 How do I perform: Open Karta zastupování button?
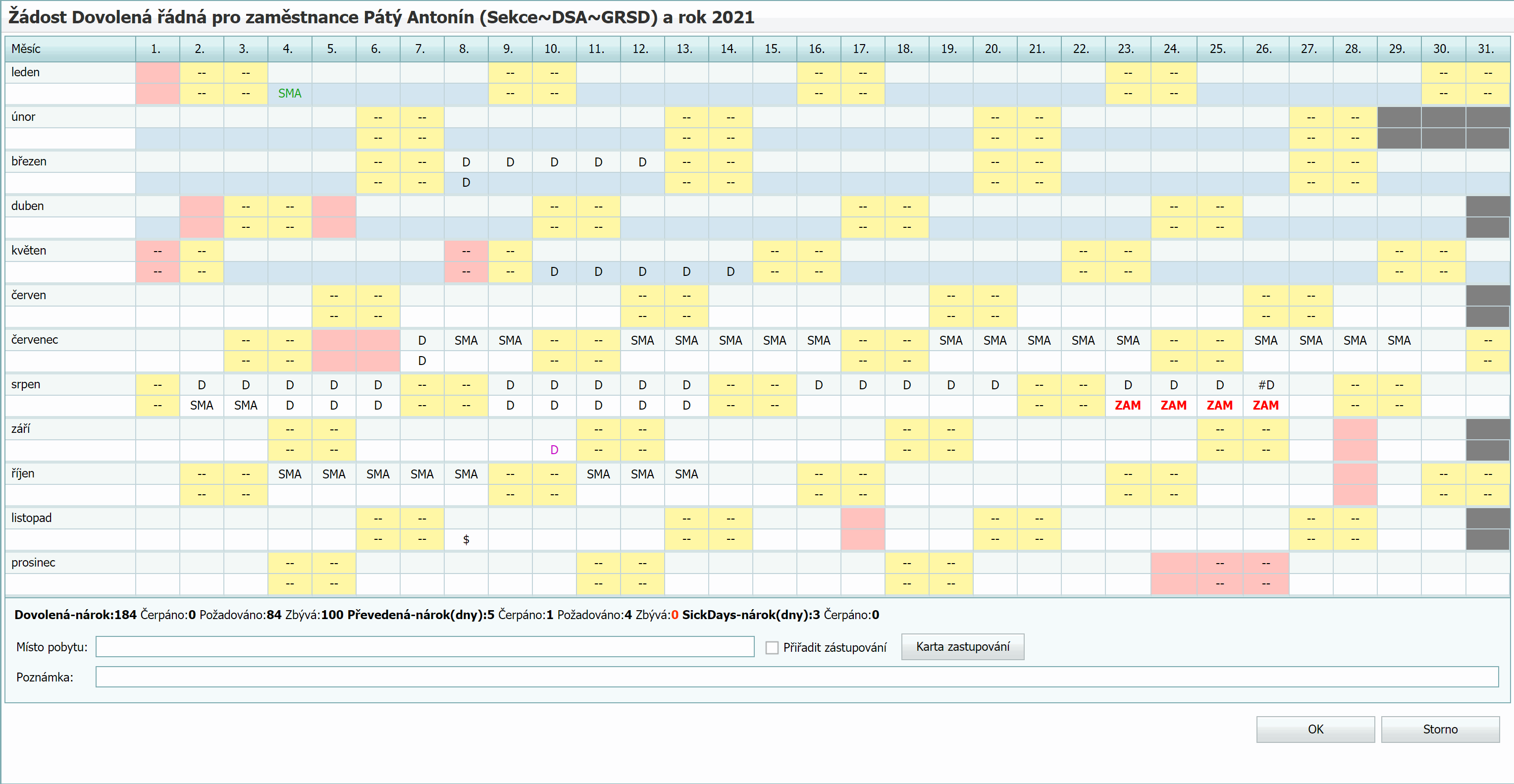(962, 646)
